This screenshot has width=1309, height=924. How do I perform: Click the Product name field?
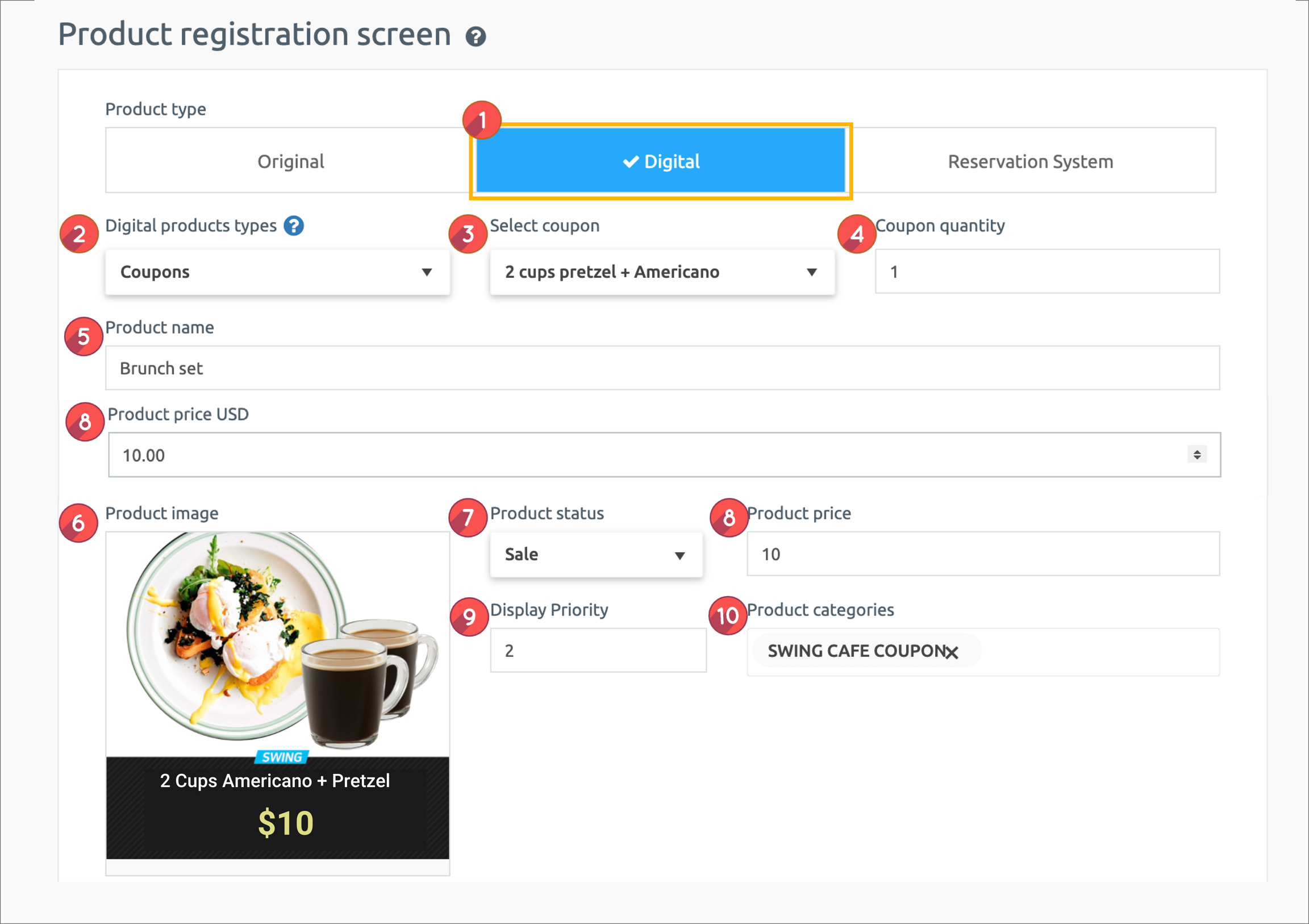coord(661,368)
